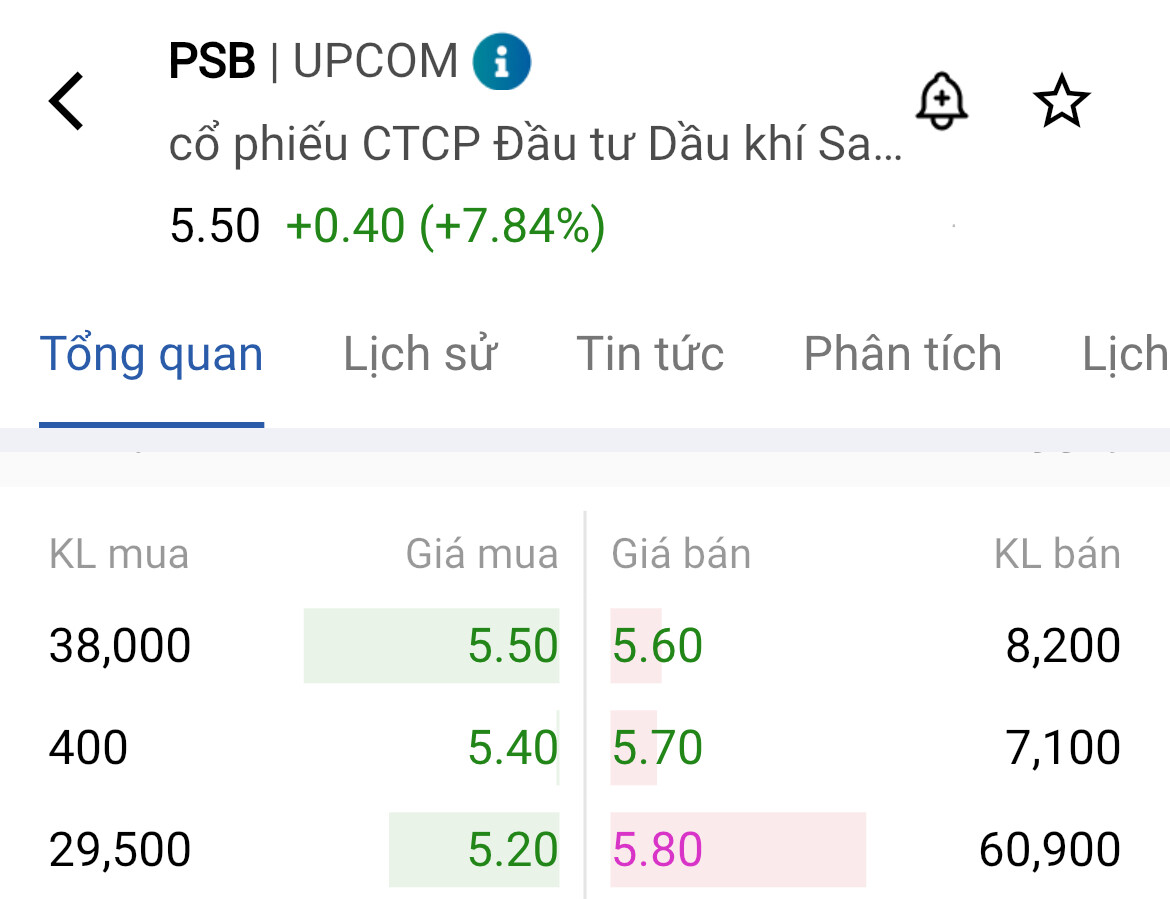Select ask price 5.70
The width and height of the screenshot is (1170, 899).
pyautogui.click(x=657, y=748)
